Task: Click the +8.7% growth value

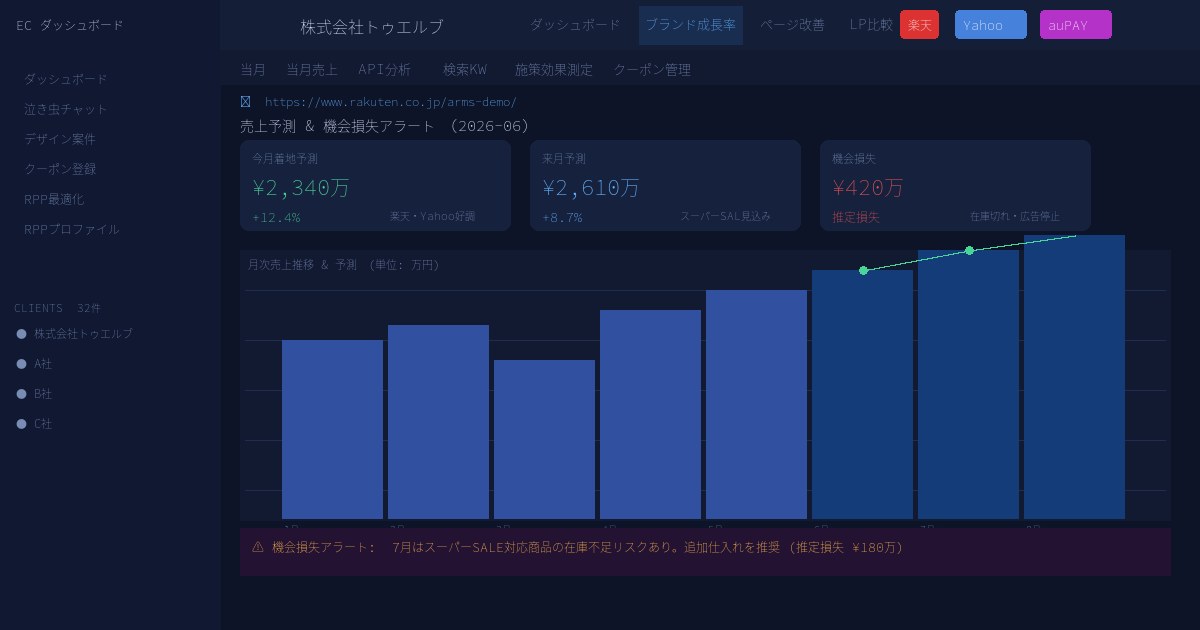Action: 562,217
